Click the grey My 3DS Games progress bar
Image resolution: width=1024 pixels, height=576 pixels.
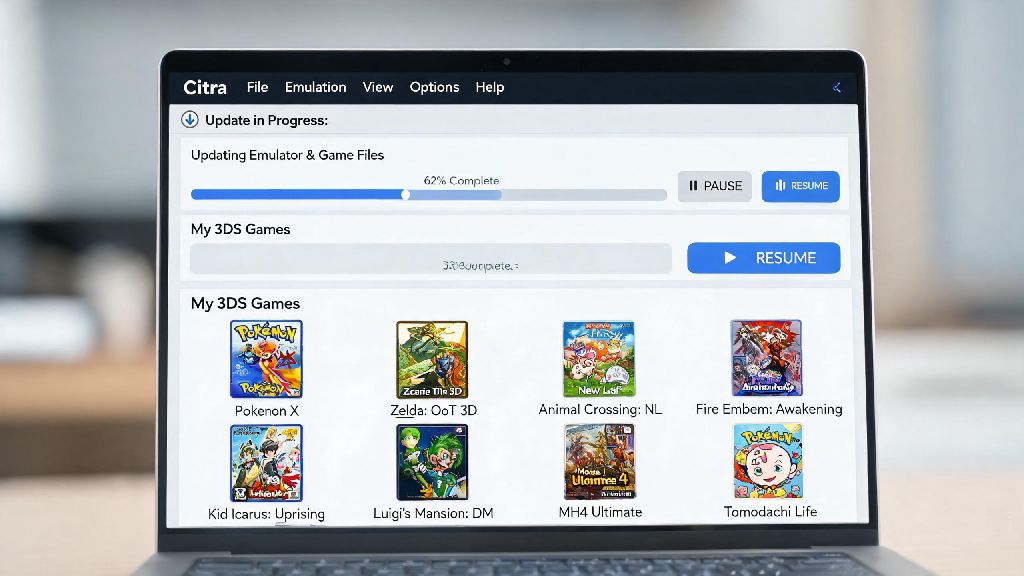pos(431,259)
